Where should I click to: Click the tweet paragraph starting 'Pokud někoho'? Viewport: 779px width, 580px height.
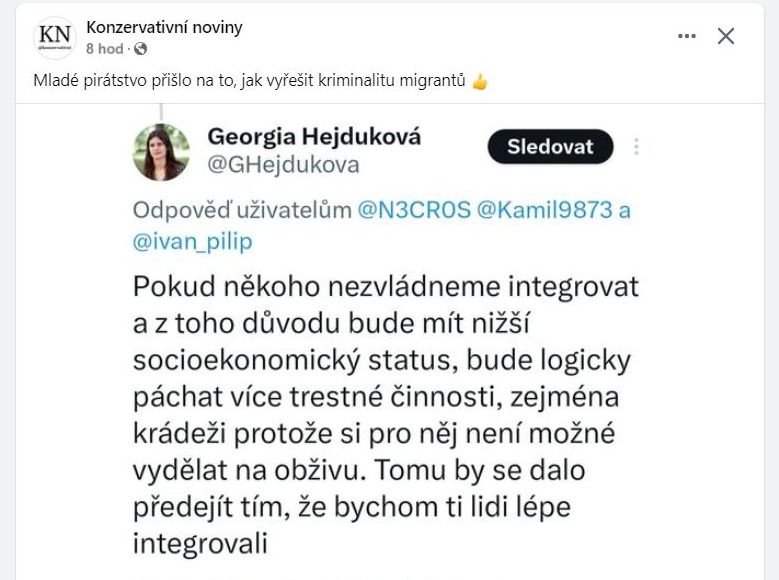385,415
